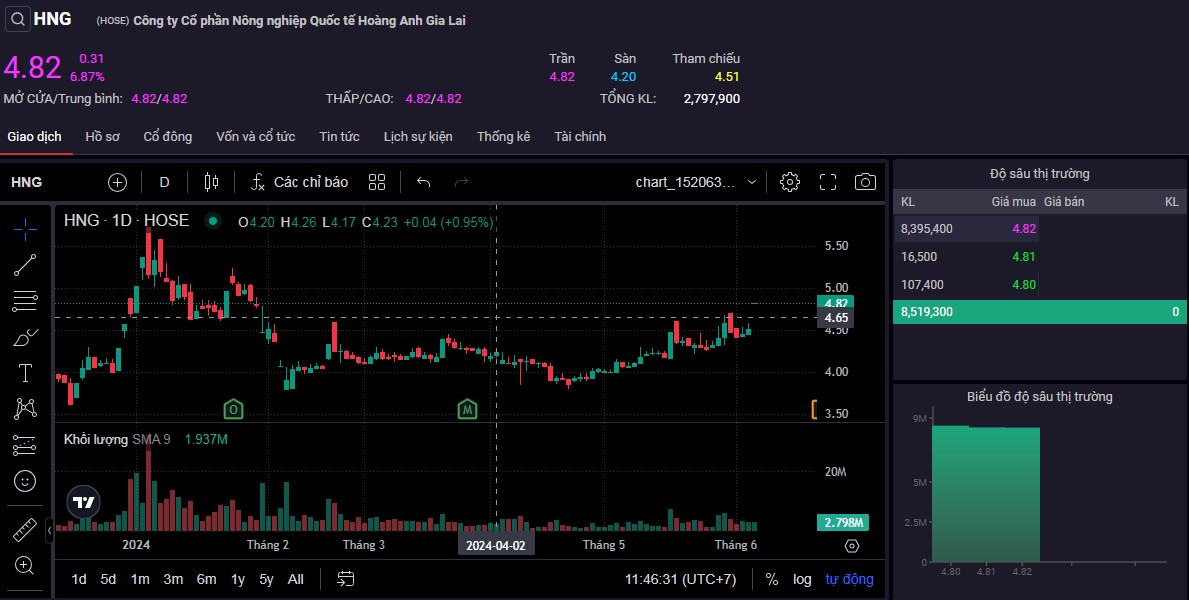Take a chart snapshot with camera icon
The height and width of the screenshot is (600, 1189).
coord(865,182)
